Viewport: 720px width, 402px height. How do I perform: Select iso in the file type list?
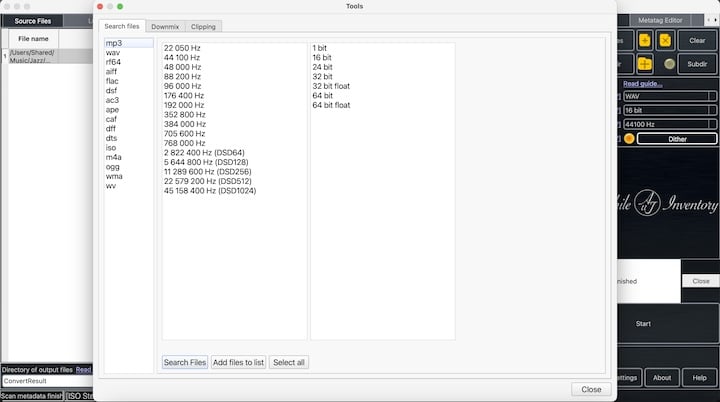coord(129,148)
